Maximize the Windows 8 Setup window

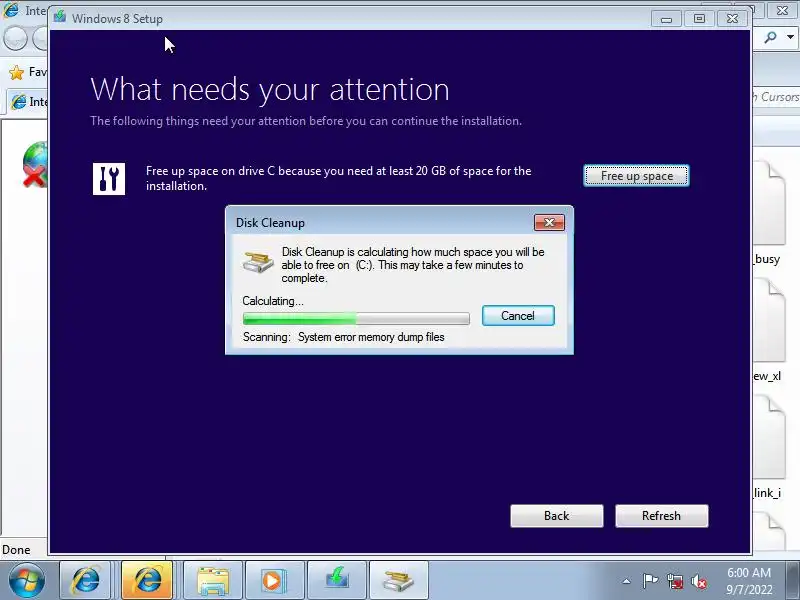click(x=699, y=19)
